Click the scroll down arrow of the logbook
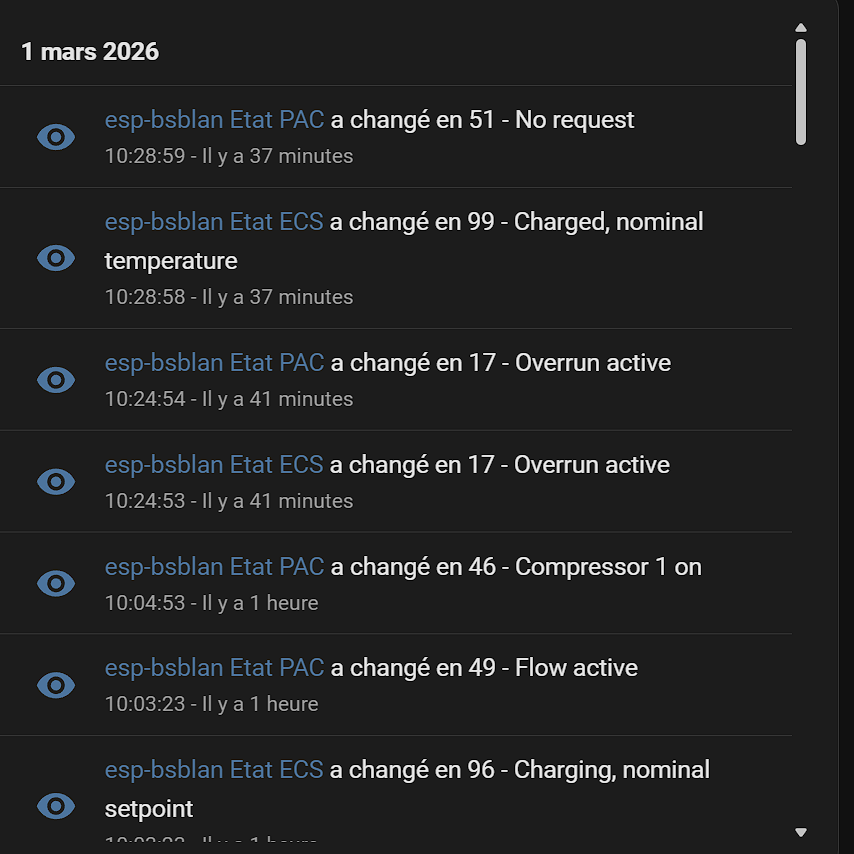 point(801,832)
